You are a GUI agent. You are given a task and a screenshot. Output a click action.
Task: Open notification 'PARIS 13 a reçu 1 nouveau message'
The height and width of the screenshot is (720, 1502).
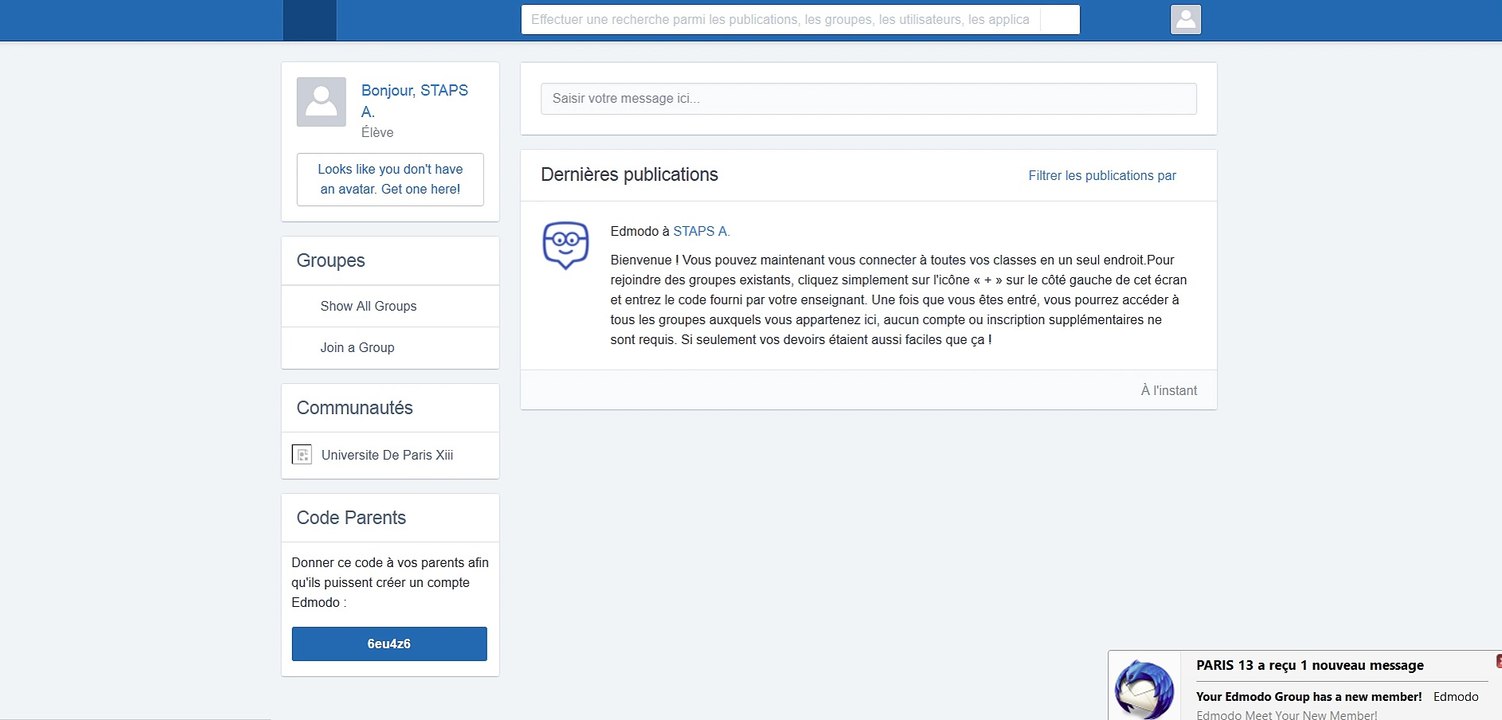click(x=1310, y=665)
